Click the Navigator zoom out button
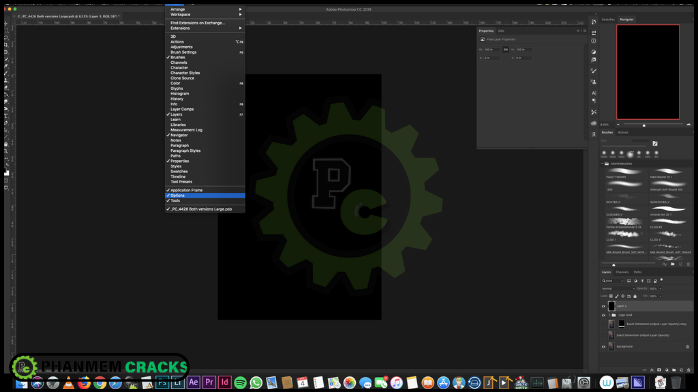This screenshot has width=698, height=392. [x=618, y=125]
